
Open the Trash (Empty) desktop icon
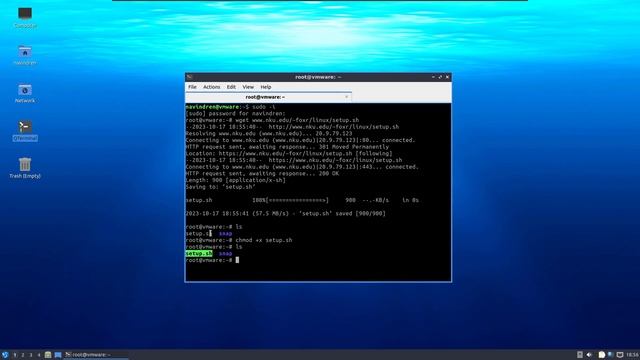click(25, 168)
